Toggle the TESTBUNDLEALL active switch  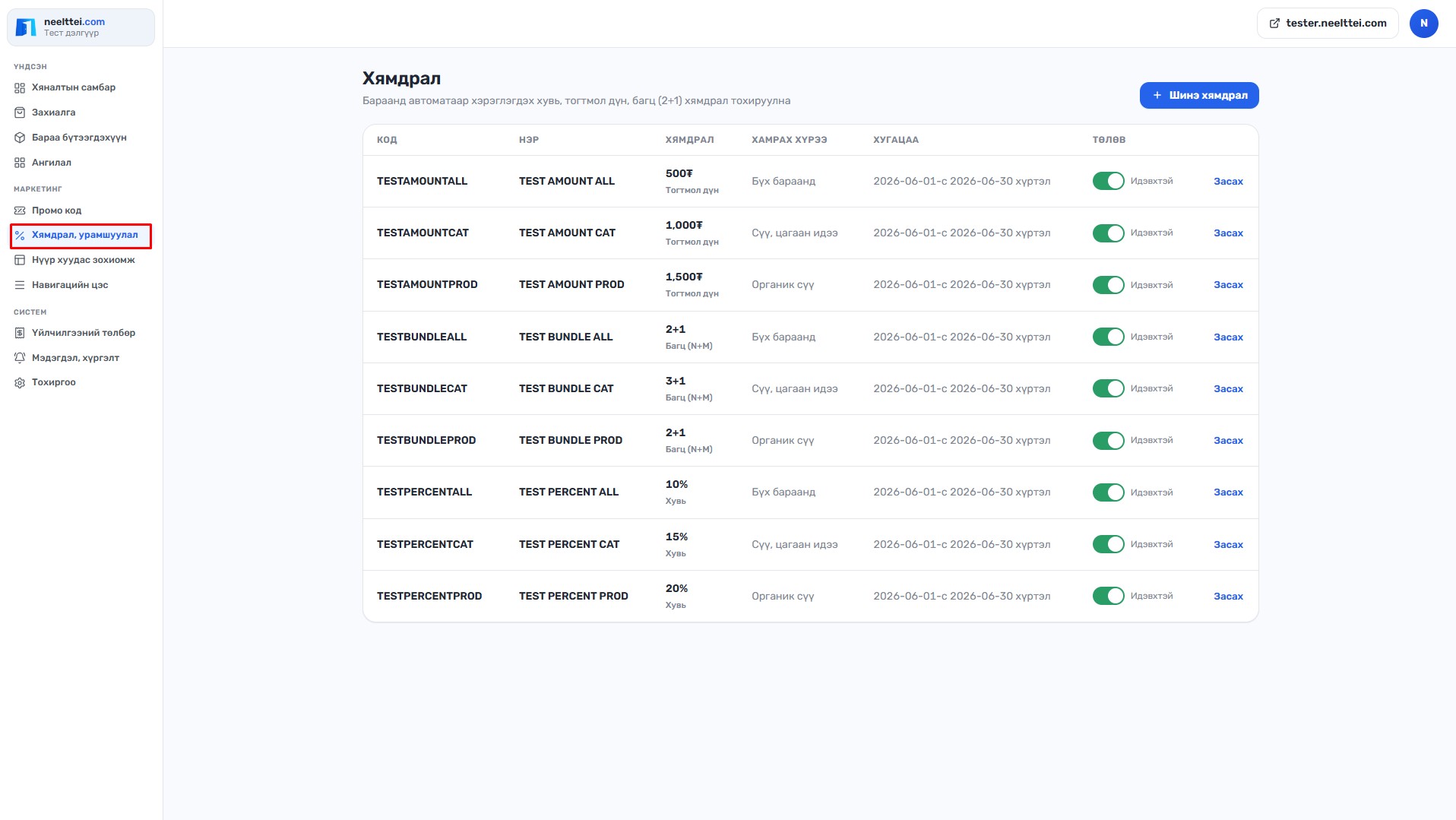1108,337
